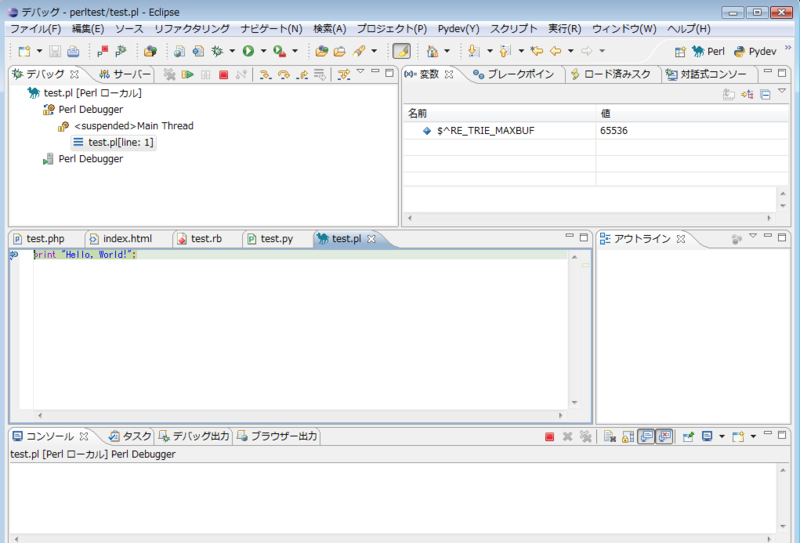800x543 pixels.
Task: Open dropdown next to Search flashlight icon
Action: point(374,51)
